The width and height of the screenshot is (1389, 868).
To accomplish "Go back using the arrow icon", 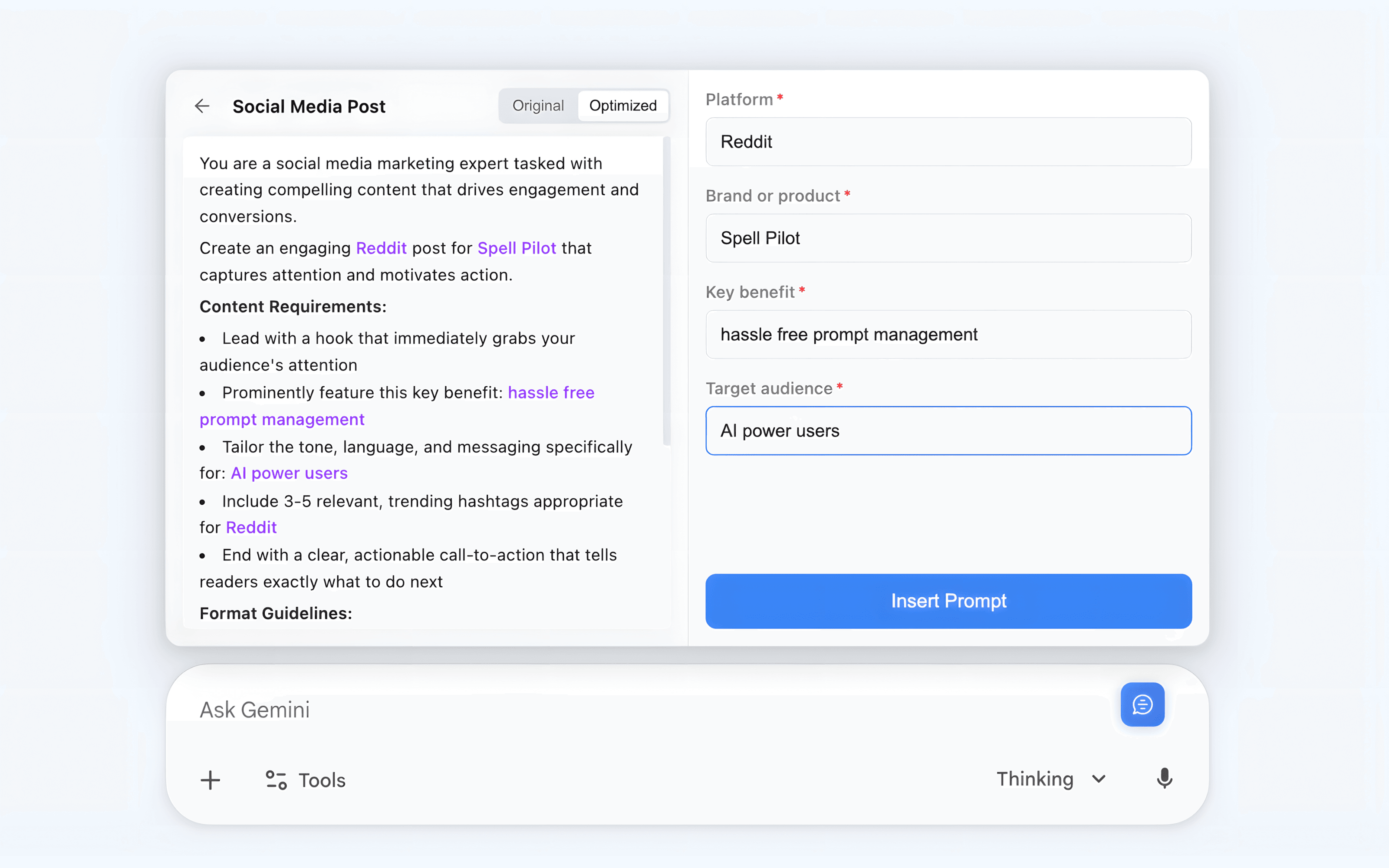I will pos(202,106).
